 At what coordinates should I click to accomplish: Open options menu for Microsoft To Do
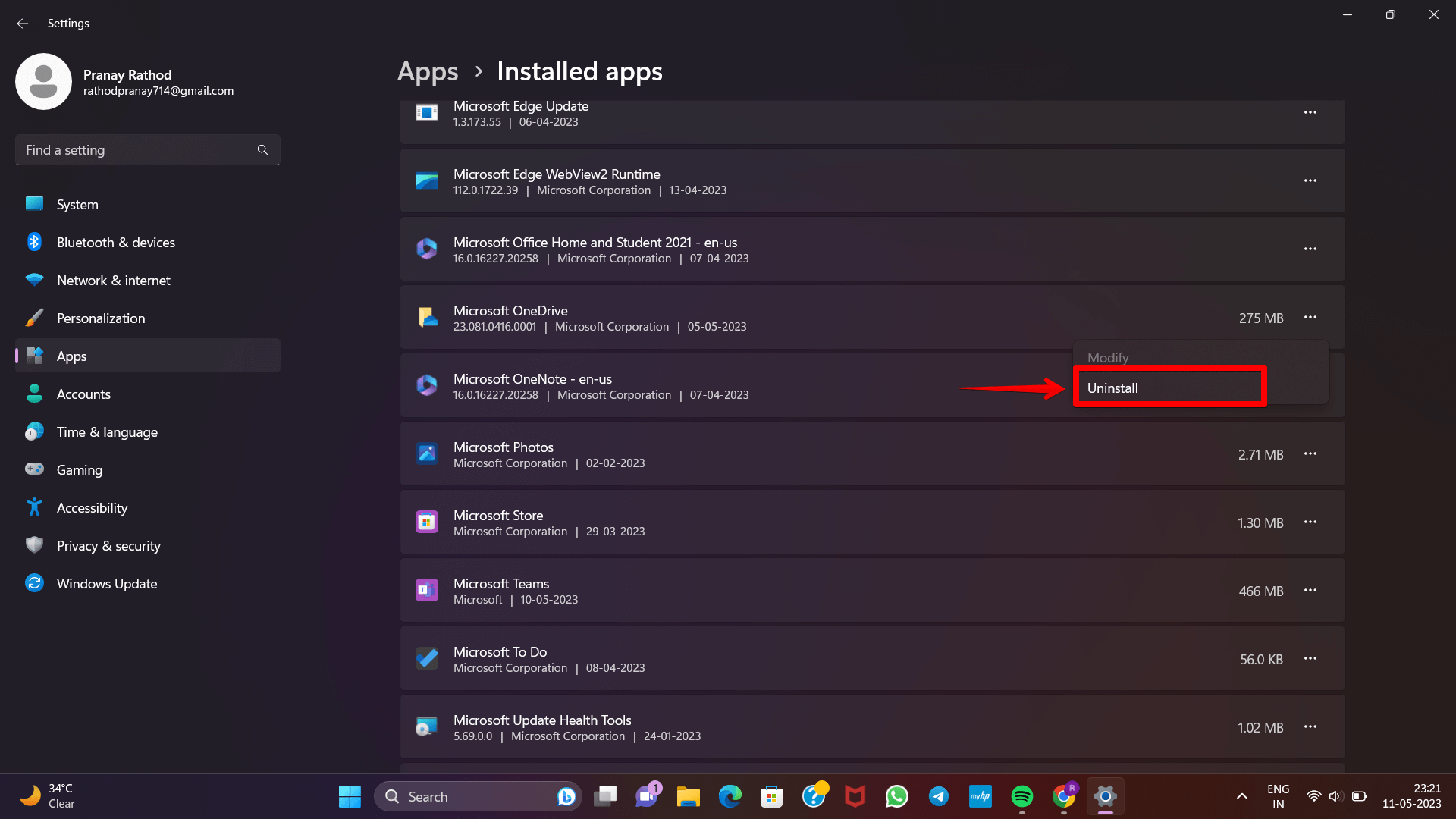coord(1310,659)
